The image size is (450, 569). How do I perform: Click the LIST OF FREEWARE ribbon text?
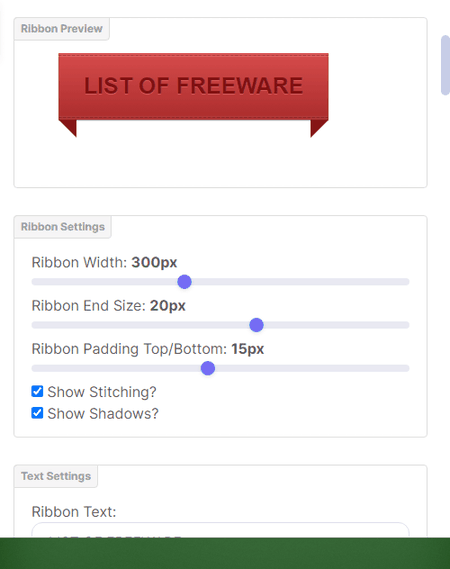point(193,86)
